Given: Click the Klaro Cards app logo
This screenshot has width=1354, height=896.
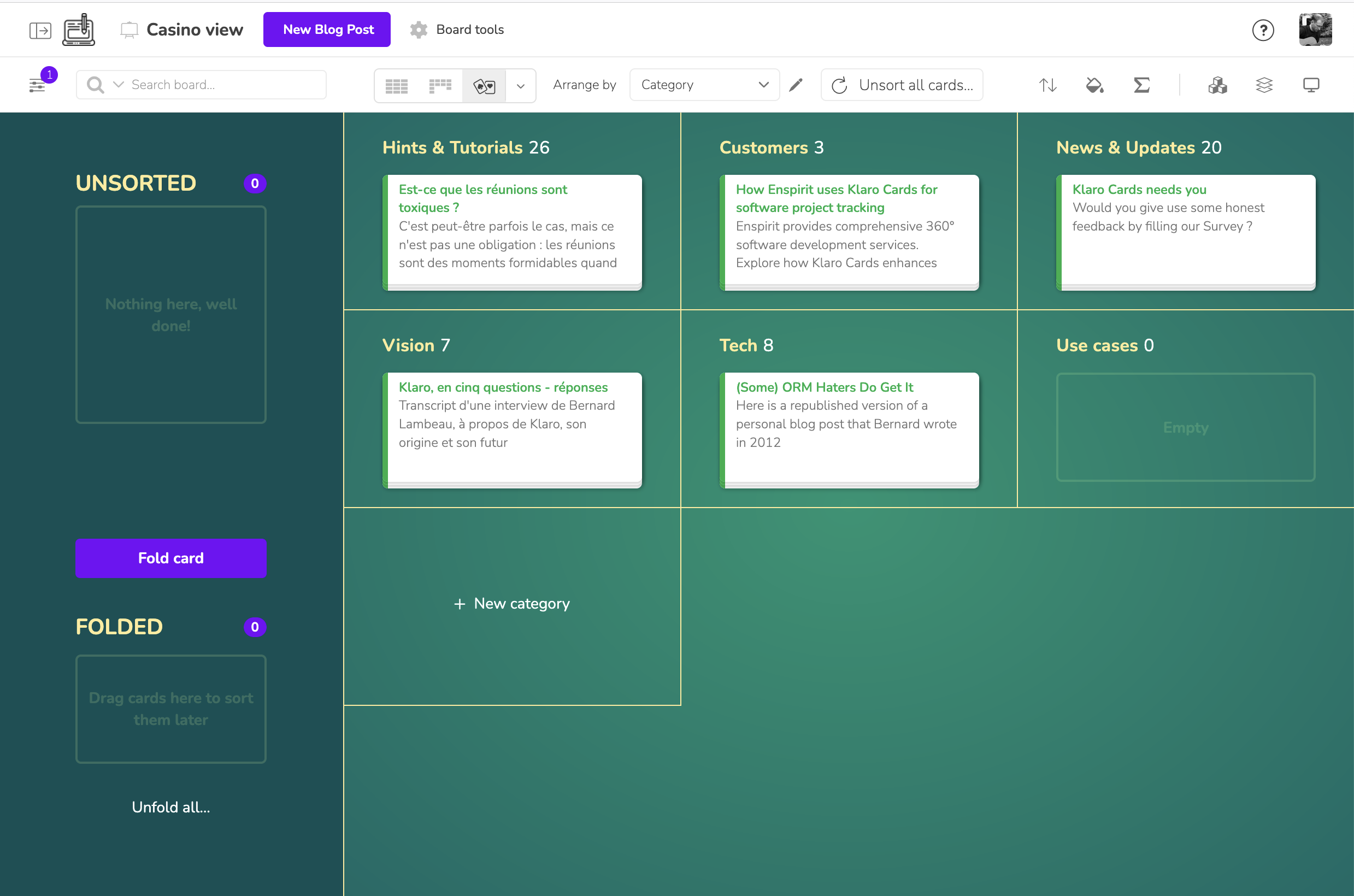Looking at the screenshot, I should pyautogui.click(x=79, y=30).
